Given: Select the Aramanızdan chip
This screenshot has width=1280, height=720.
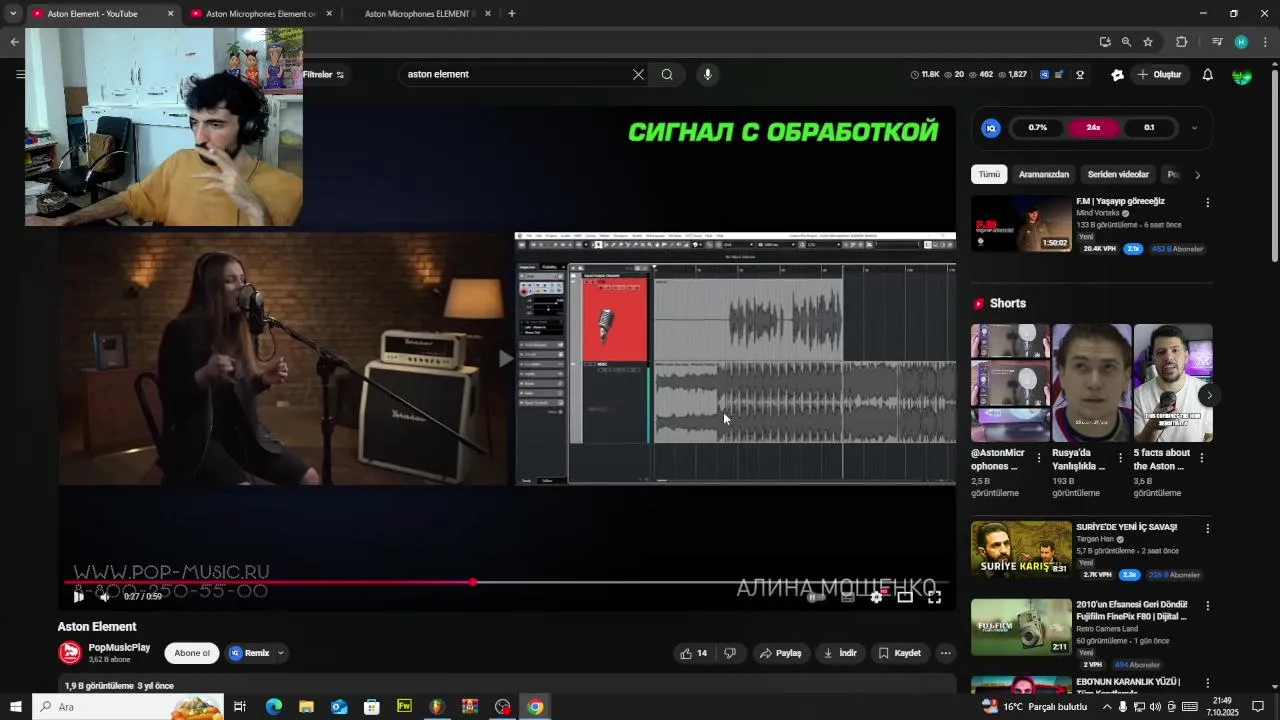Looking at the screenshot, I should 1044,174.
